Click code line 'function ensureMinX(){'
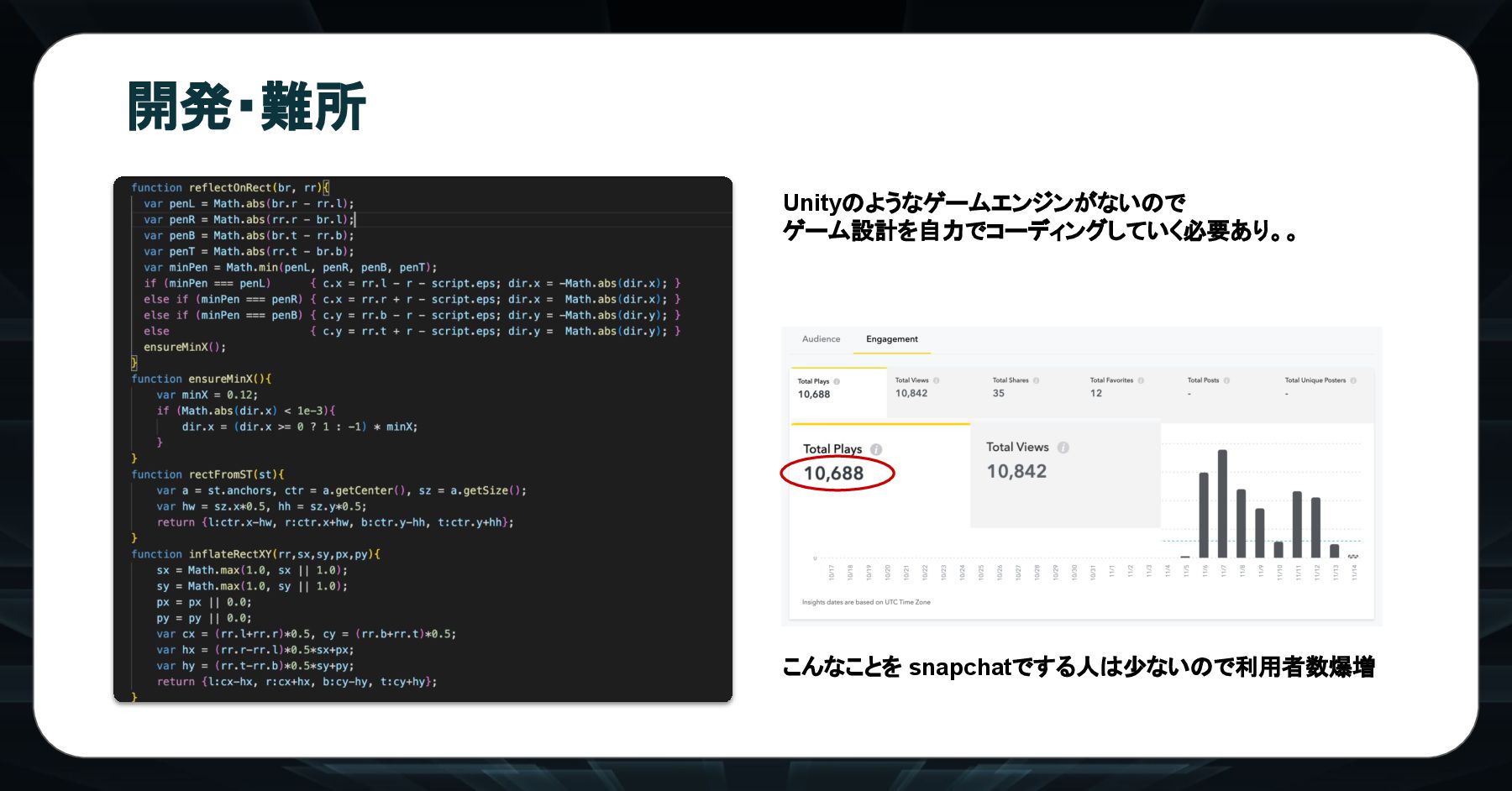 click(202, 379)
